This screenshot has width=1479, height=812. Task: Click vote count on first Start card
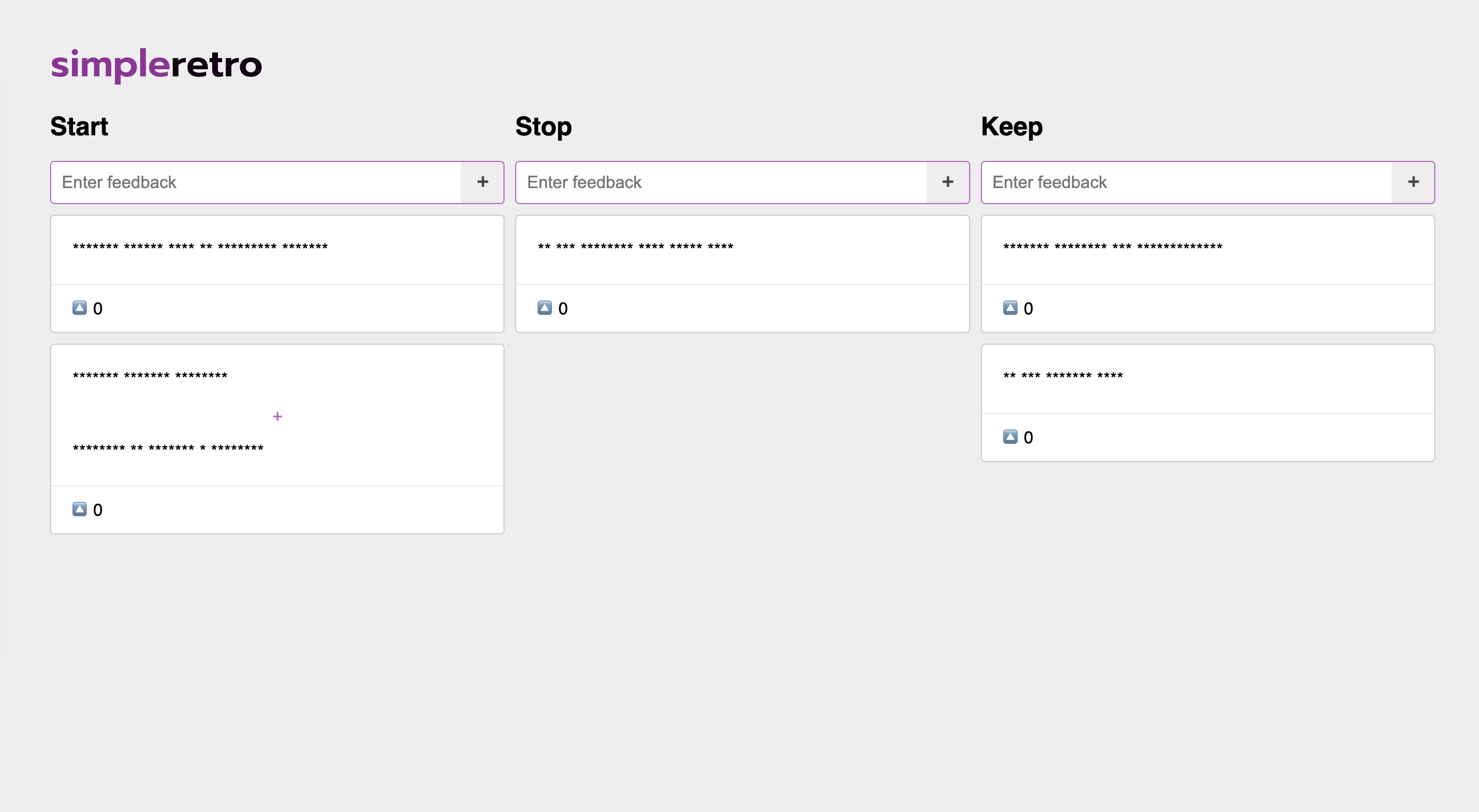pos(97,309)
